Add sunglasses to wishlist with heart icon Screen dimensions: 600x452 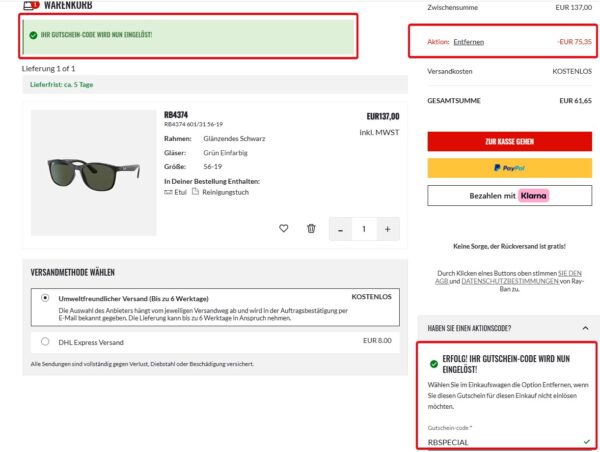point(283,229)
